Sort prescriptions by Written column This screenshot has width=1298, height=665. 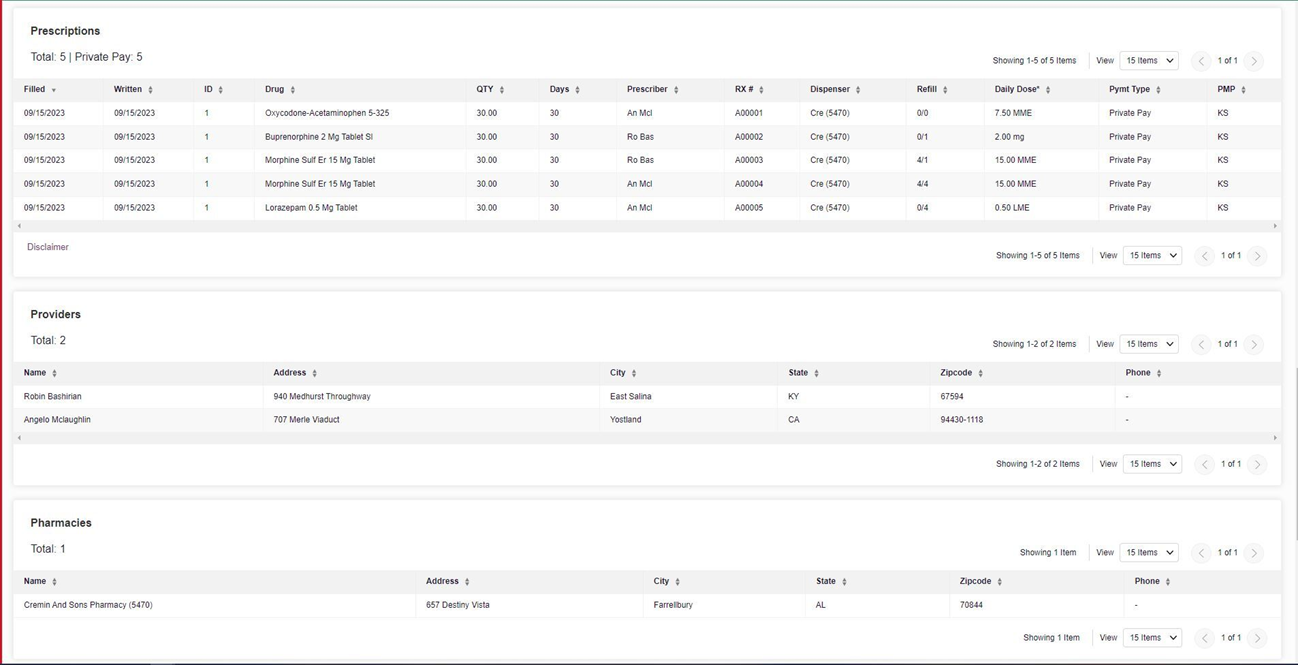pyautogui.click(x=133, y=90)
